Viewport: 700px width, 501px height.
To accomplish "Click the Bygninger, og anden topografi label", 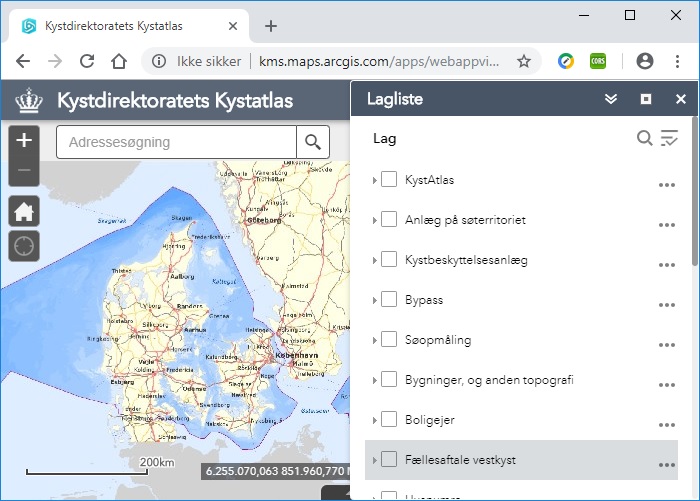I will (x=489, y=380).
